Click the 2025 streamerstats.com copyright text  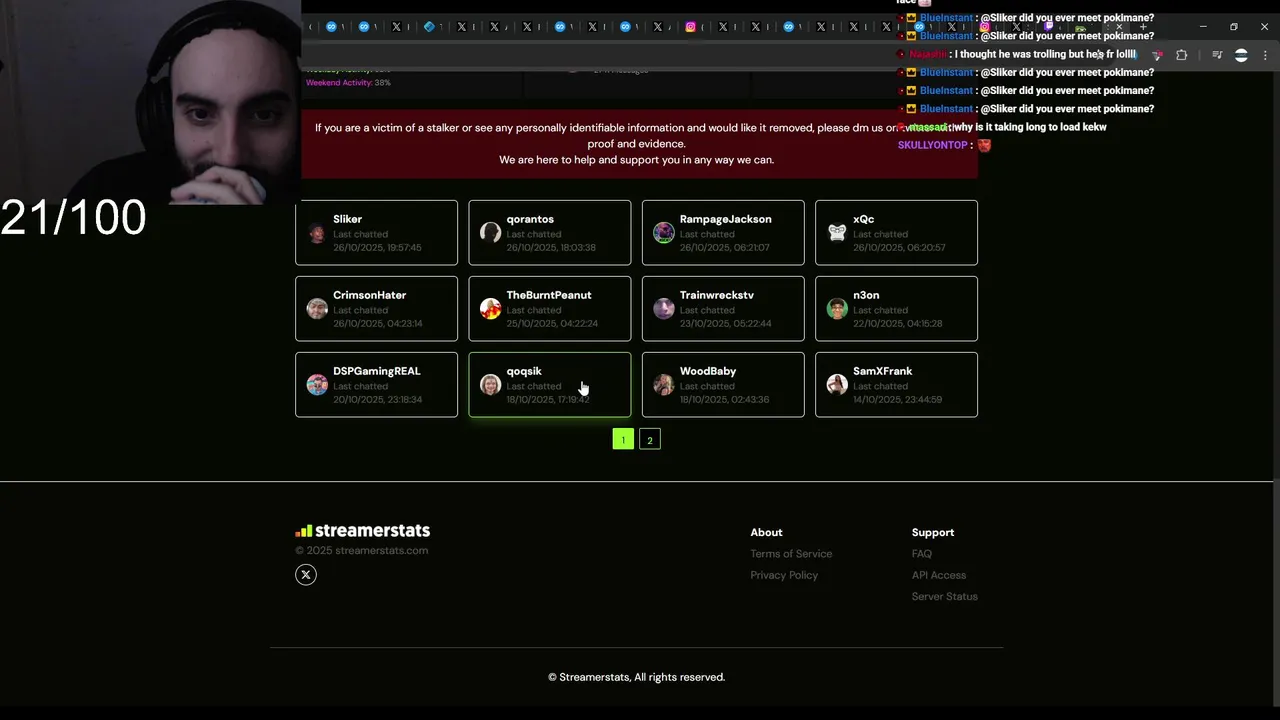pyautogui.click(x=362, y=551)
